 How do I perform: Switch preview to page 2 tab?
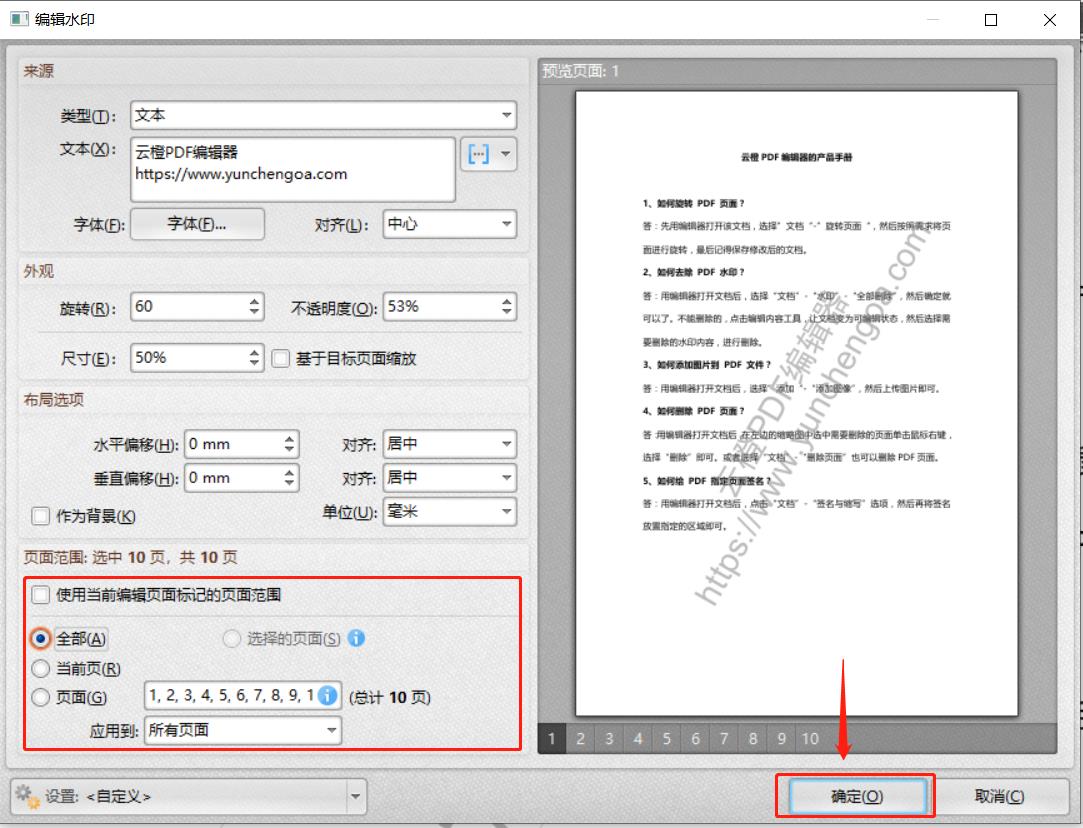[x=580, y=739]
